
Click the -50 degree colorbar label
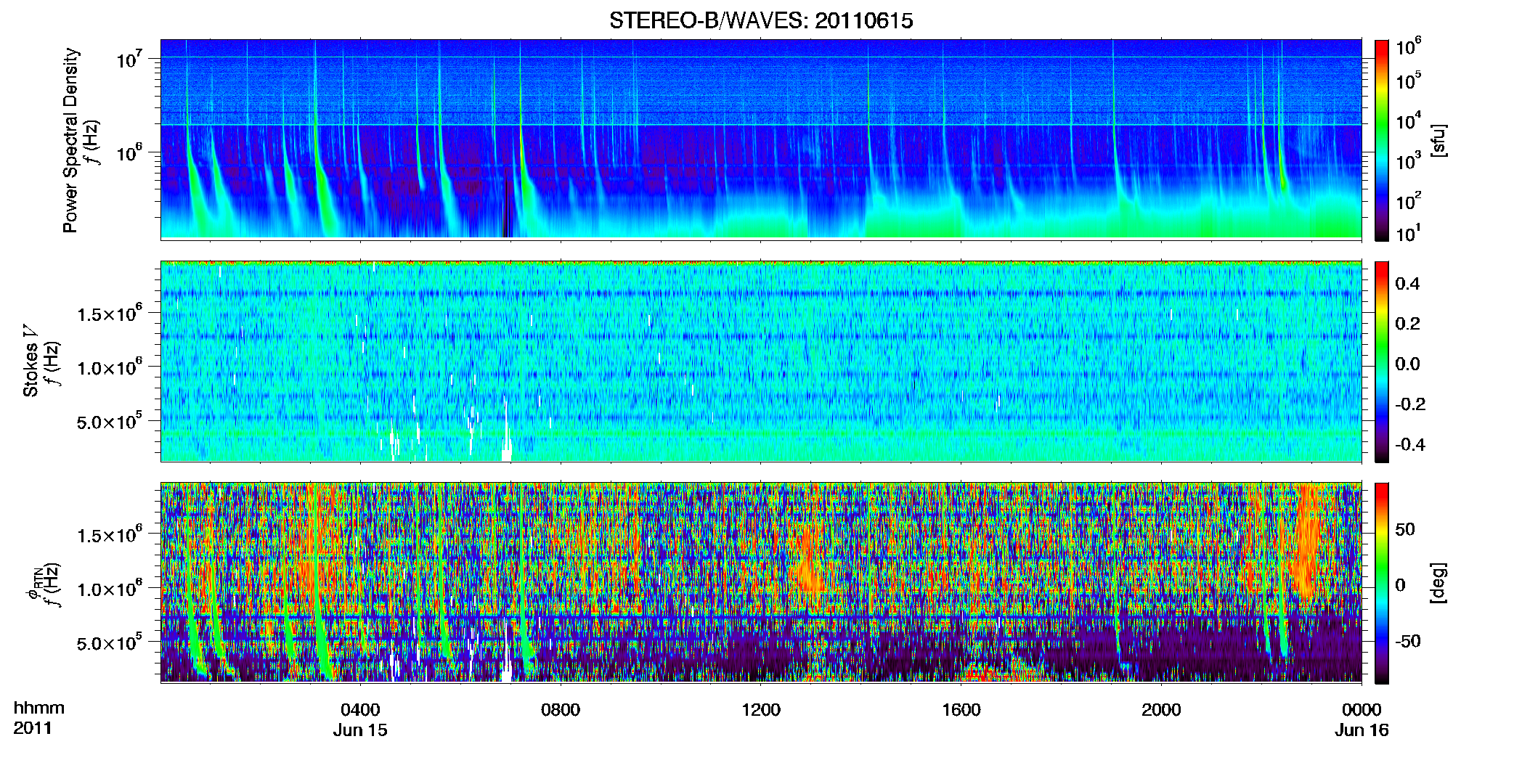[1407, 641]
